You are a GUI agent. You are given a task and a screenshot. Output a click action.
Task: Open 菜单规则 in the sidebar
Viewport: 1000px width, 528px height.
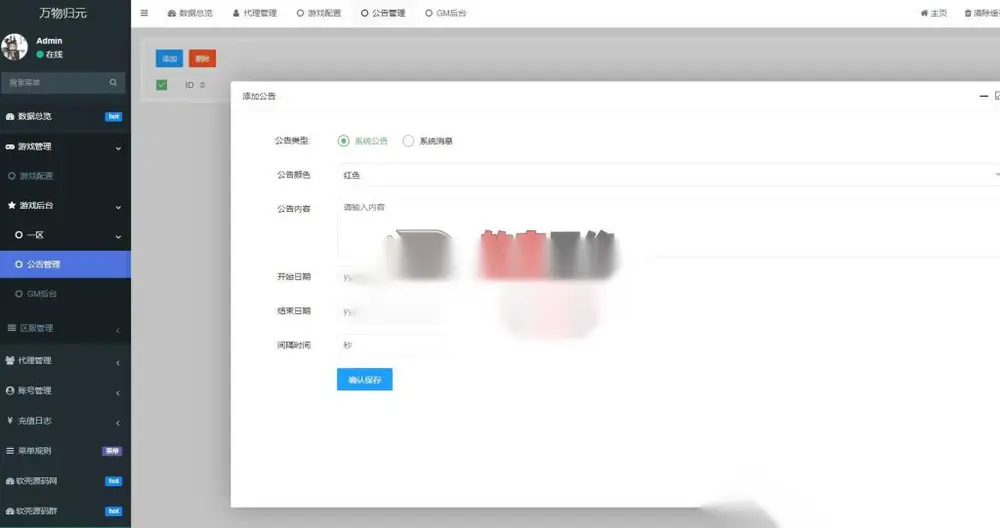point(65,451)
